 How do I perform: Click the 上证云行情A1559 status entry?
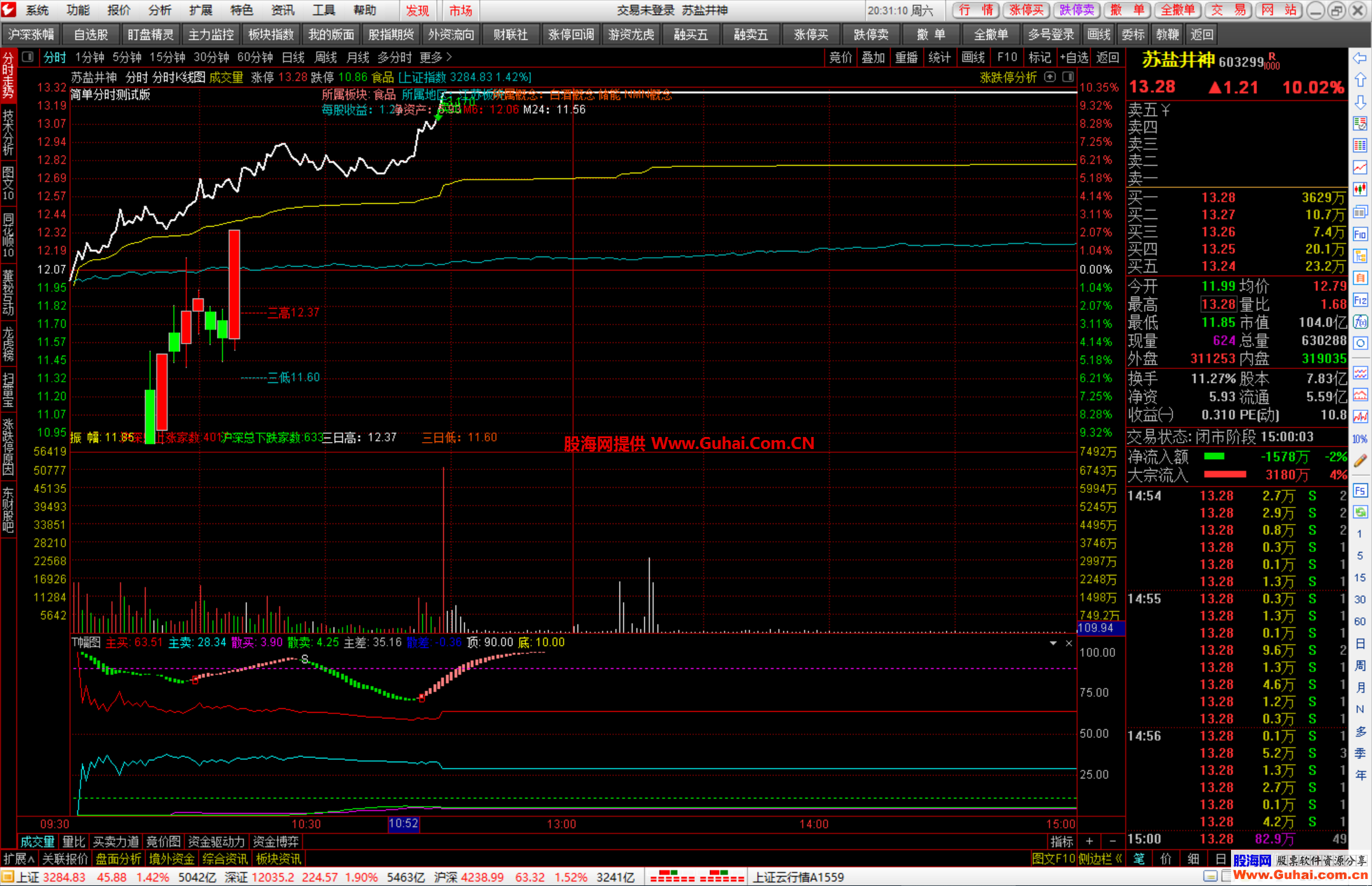pos(798,877)
